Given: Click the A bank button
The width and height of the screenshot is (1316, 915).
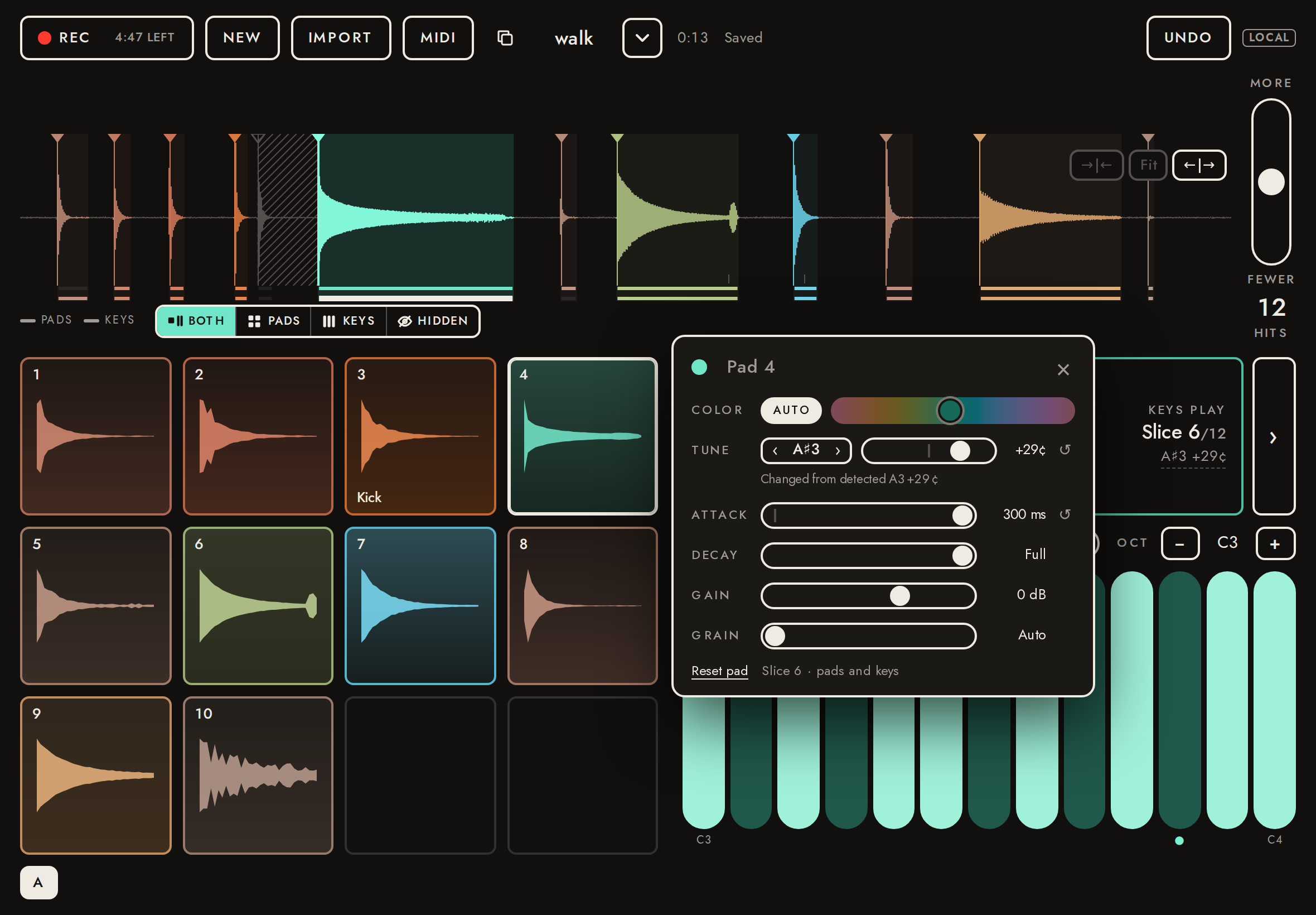Looking at the screenshot, I should (x=38, y=882).
